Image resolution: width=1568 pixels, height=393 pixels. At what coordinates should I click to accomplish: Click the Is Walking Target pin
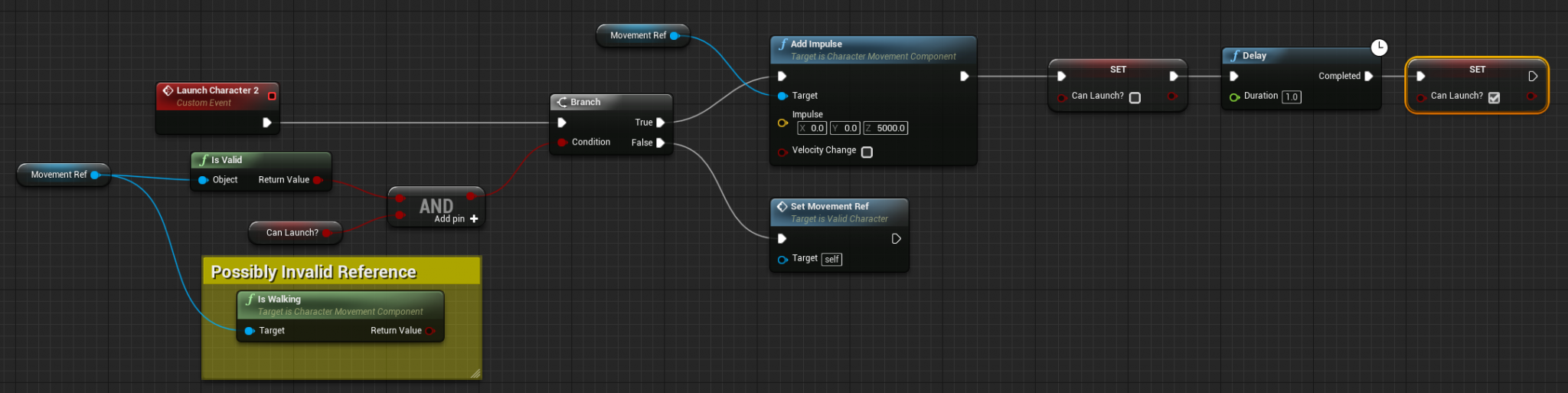(249, 331)
